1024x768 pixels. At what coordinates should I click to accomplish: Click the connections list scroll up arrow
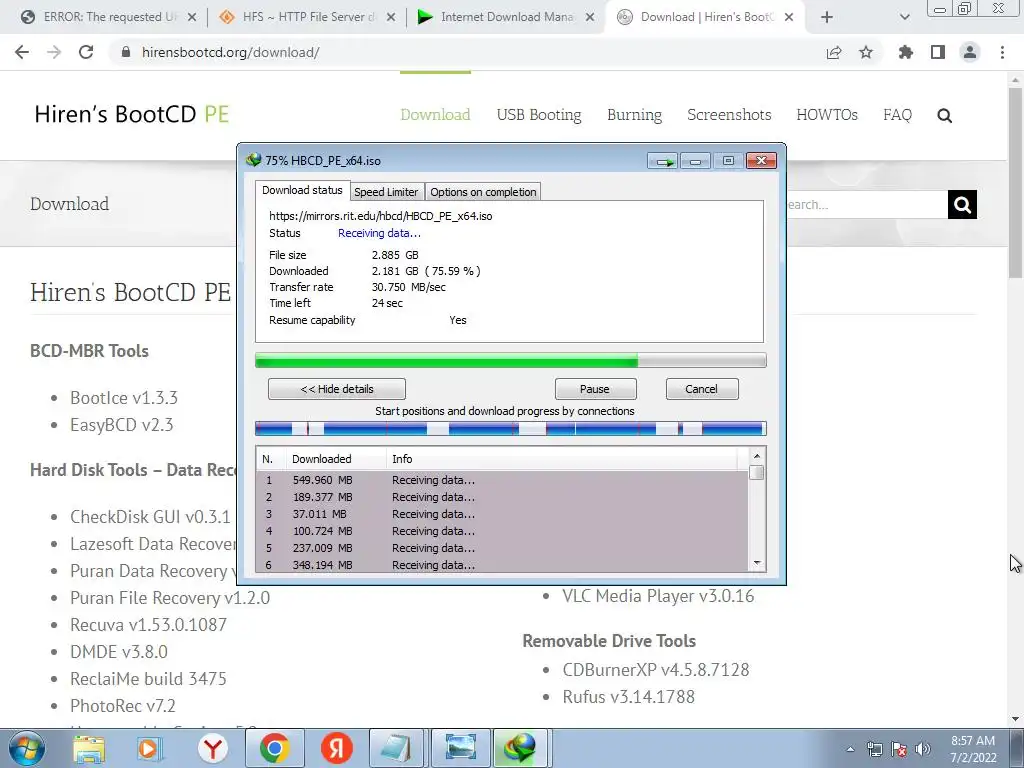757,456
